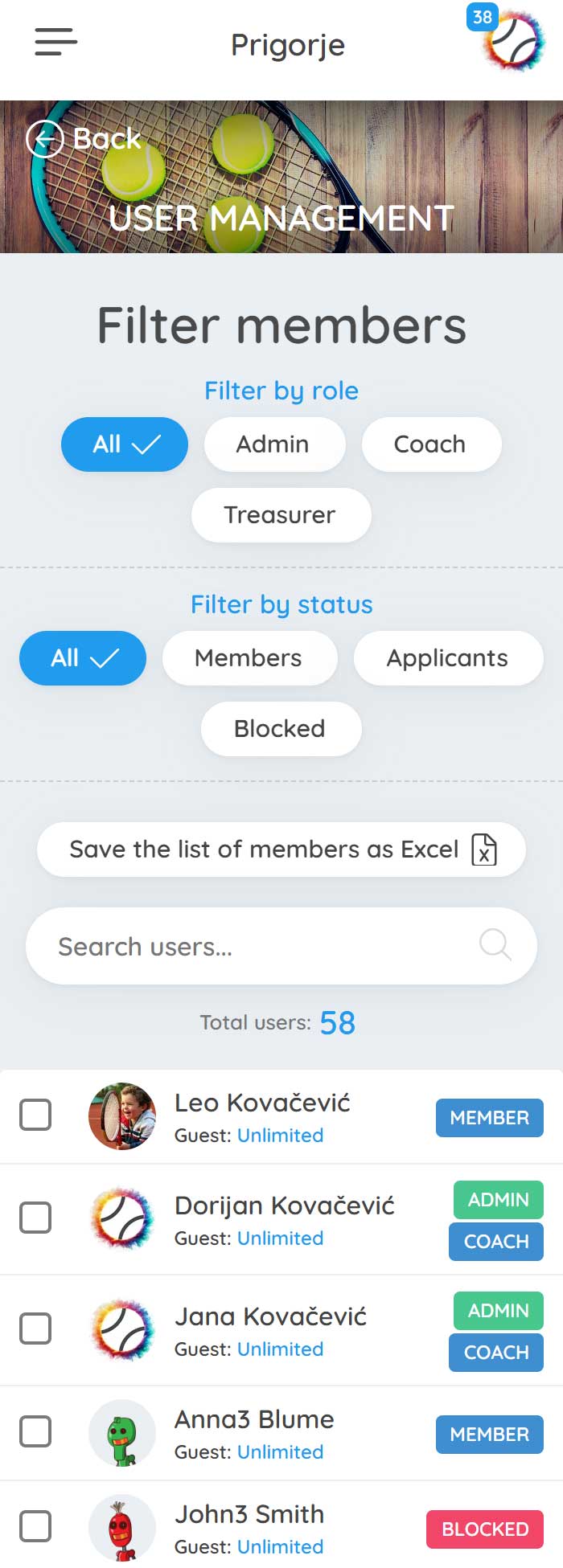Check the box for Leo Kovačević
Viewport: 563px width, 1568px height.
35,1115
